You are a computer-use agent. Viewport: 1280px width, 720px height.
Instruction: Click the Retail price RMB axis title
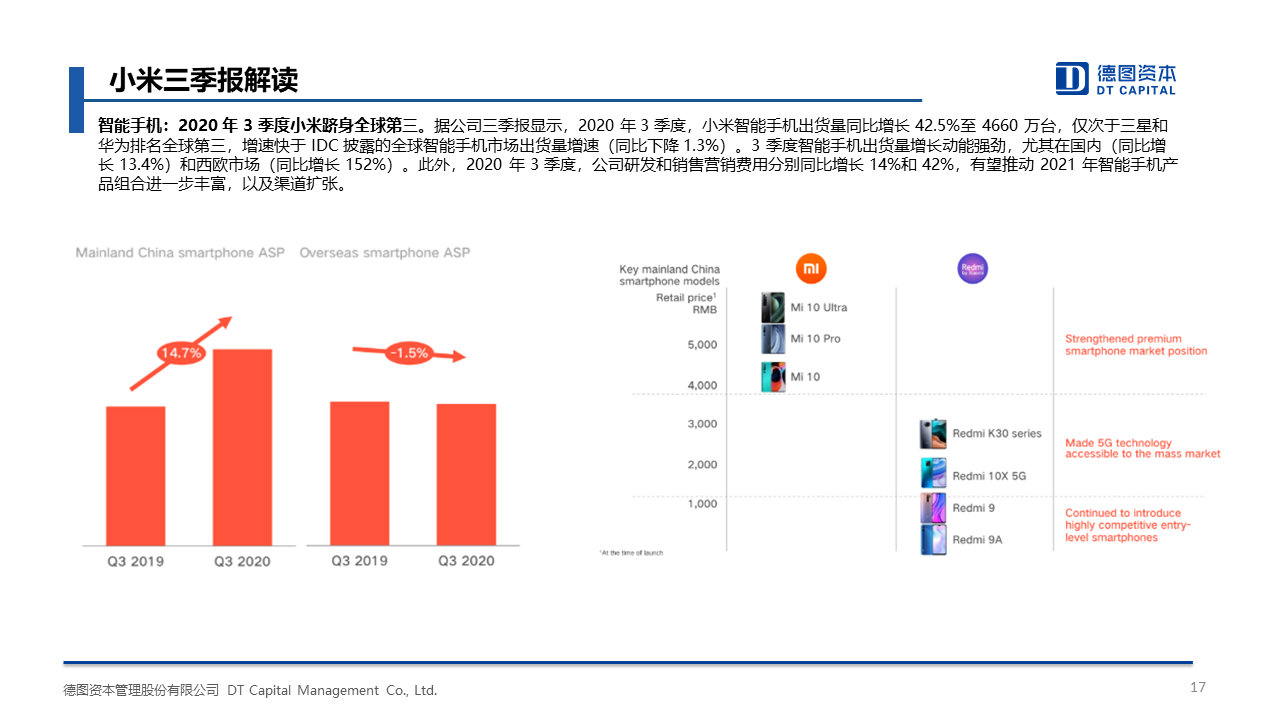(x=687, y=303)
